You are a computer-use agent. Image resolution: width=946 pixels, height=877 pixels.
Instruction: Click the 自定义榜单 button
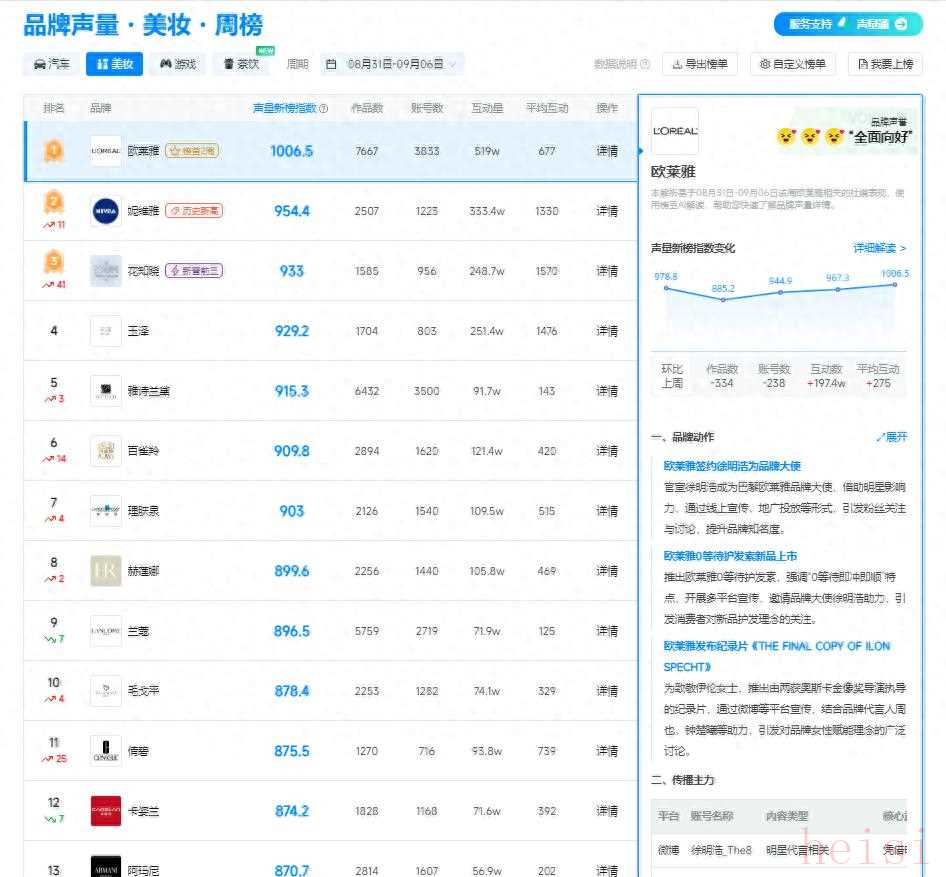pyautogui.click(x=792, y=64)
